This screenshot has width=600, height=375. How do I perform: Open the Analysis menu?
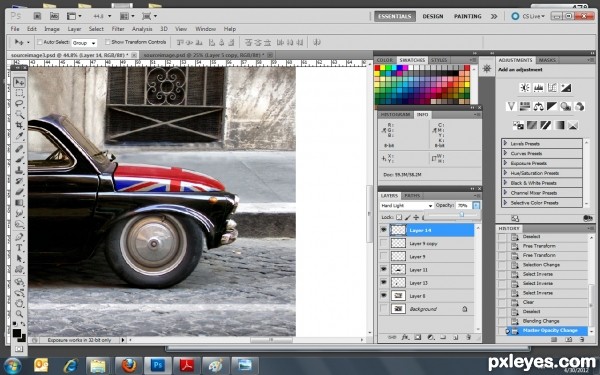tap(142, 29)
